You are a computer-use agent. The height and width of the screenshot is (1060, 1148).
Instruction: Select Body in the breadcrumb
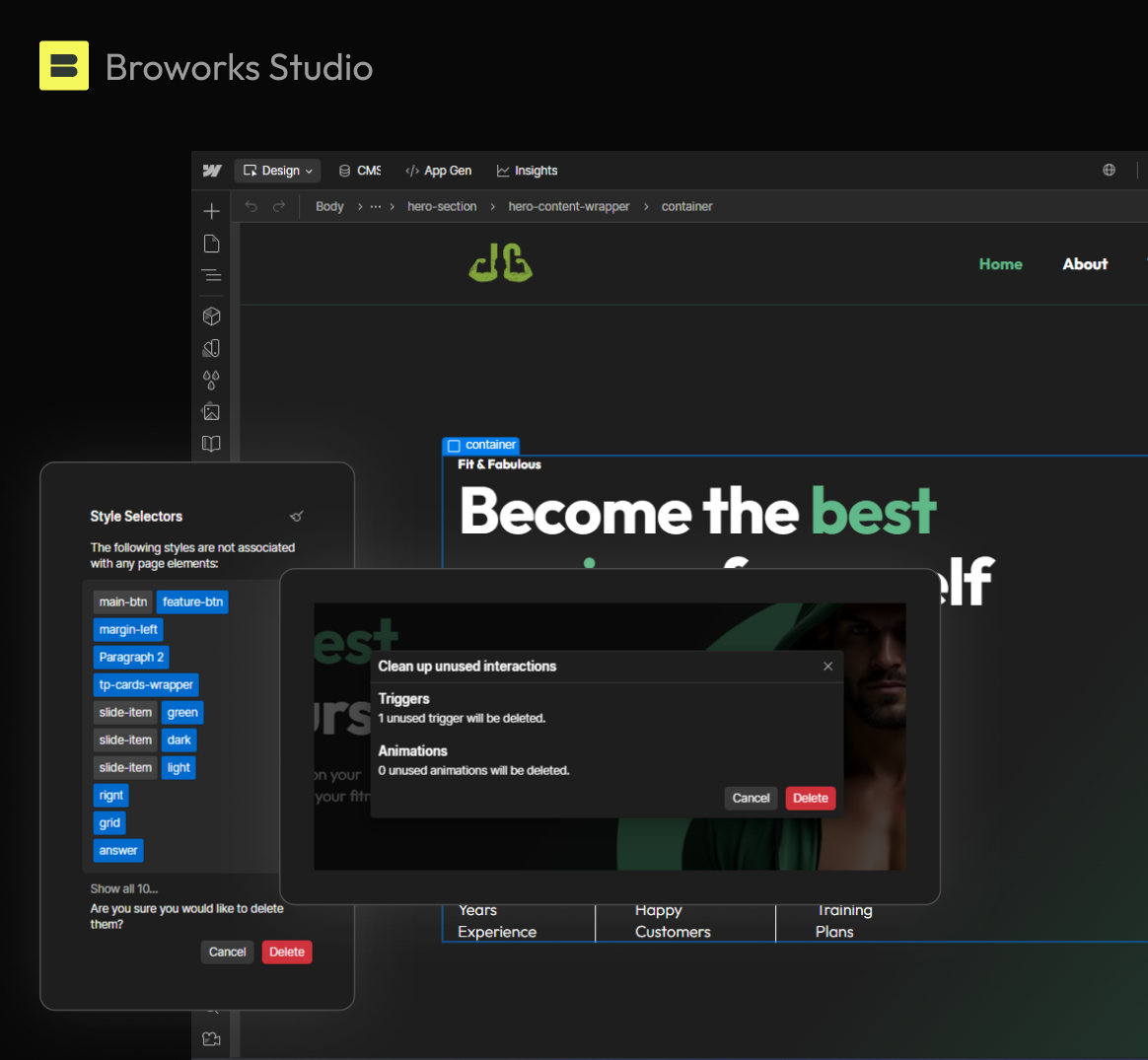(329, 206)
